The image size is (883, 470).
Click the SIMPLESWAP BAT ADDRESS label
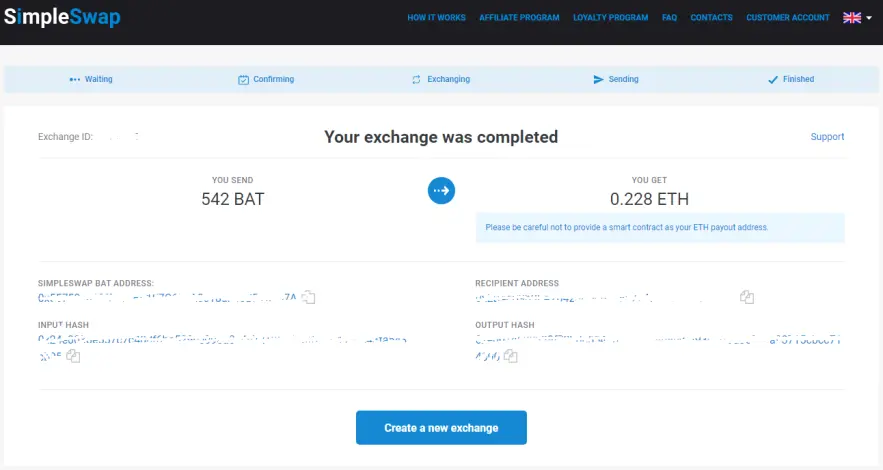point(96,283)
